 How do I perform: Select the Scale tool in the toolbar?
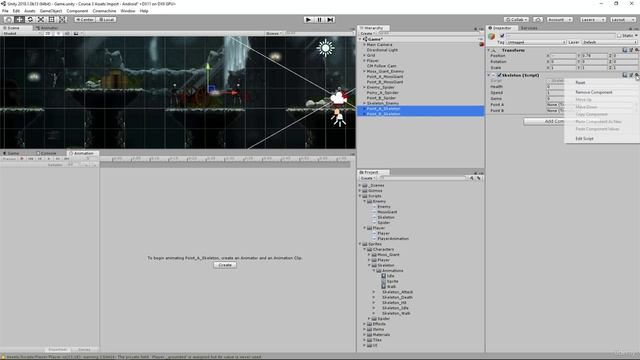(x=41, y=19)
